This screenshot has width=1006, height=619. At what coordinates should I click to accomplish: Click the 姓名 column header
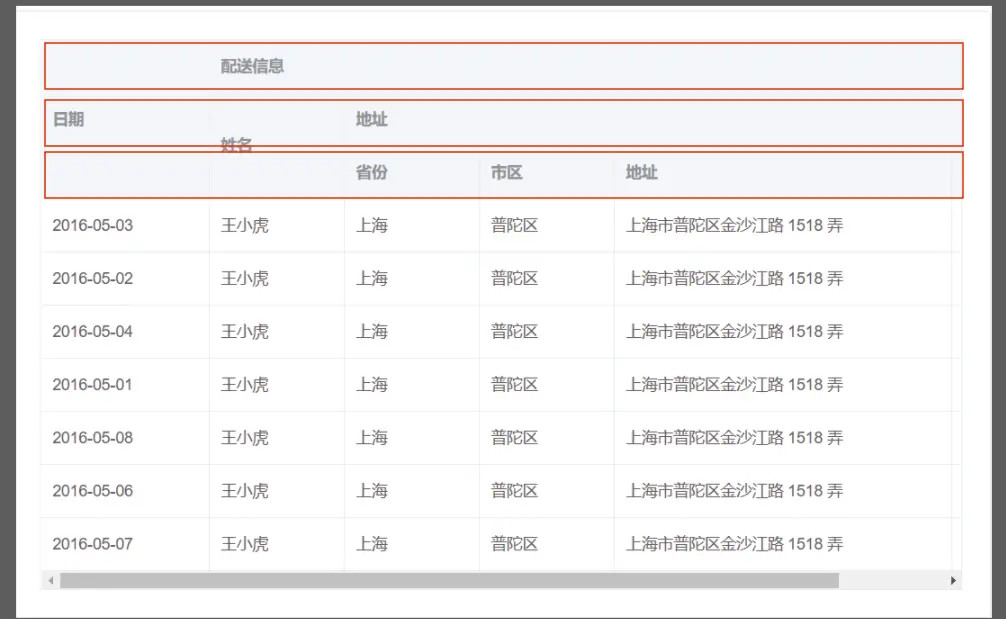click(x=236, y=145)
